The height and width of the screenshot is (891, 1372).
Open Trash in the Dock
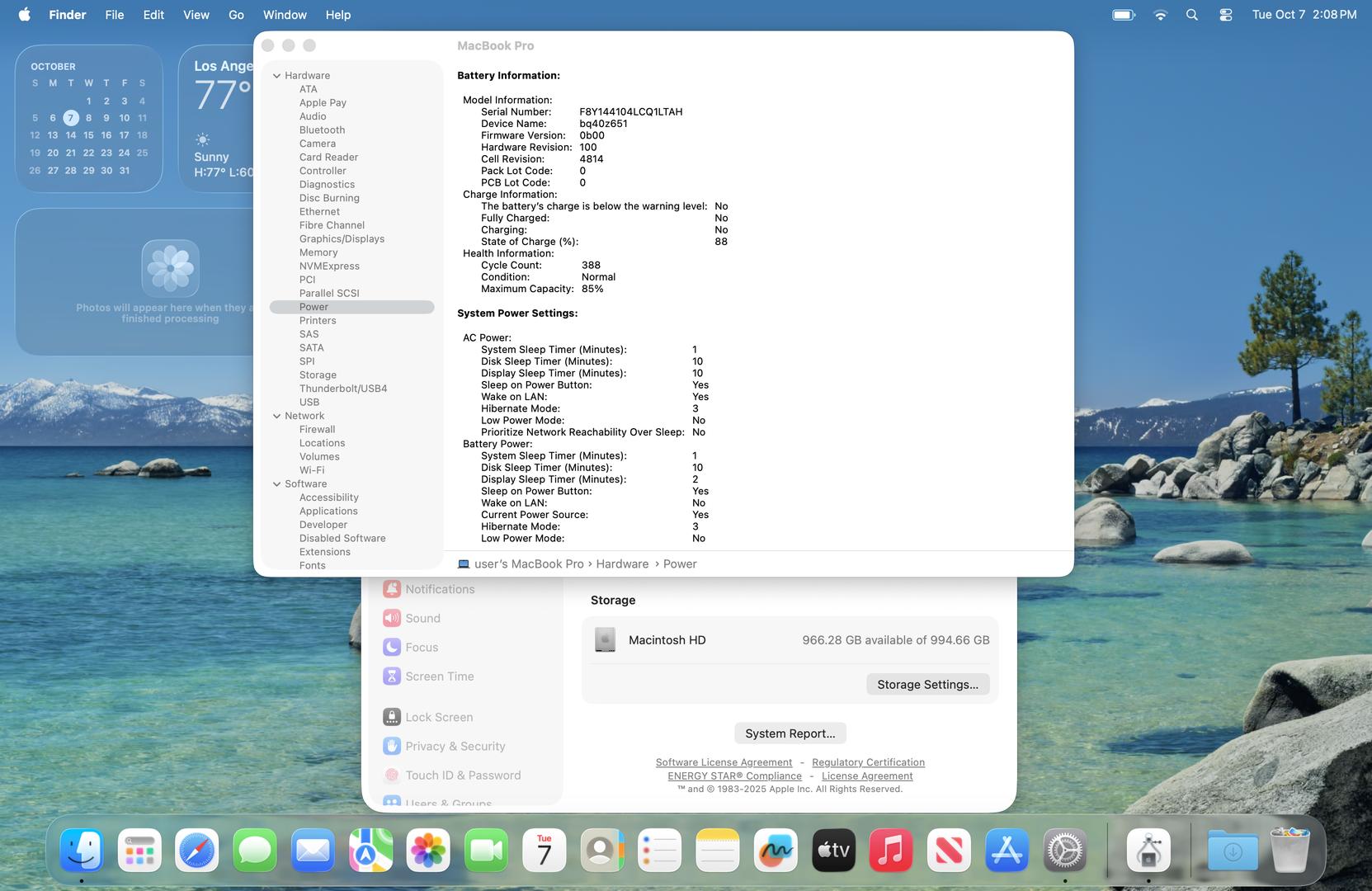(x=1290, y=851)
